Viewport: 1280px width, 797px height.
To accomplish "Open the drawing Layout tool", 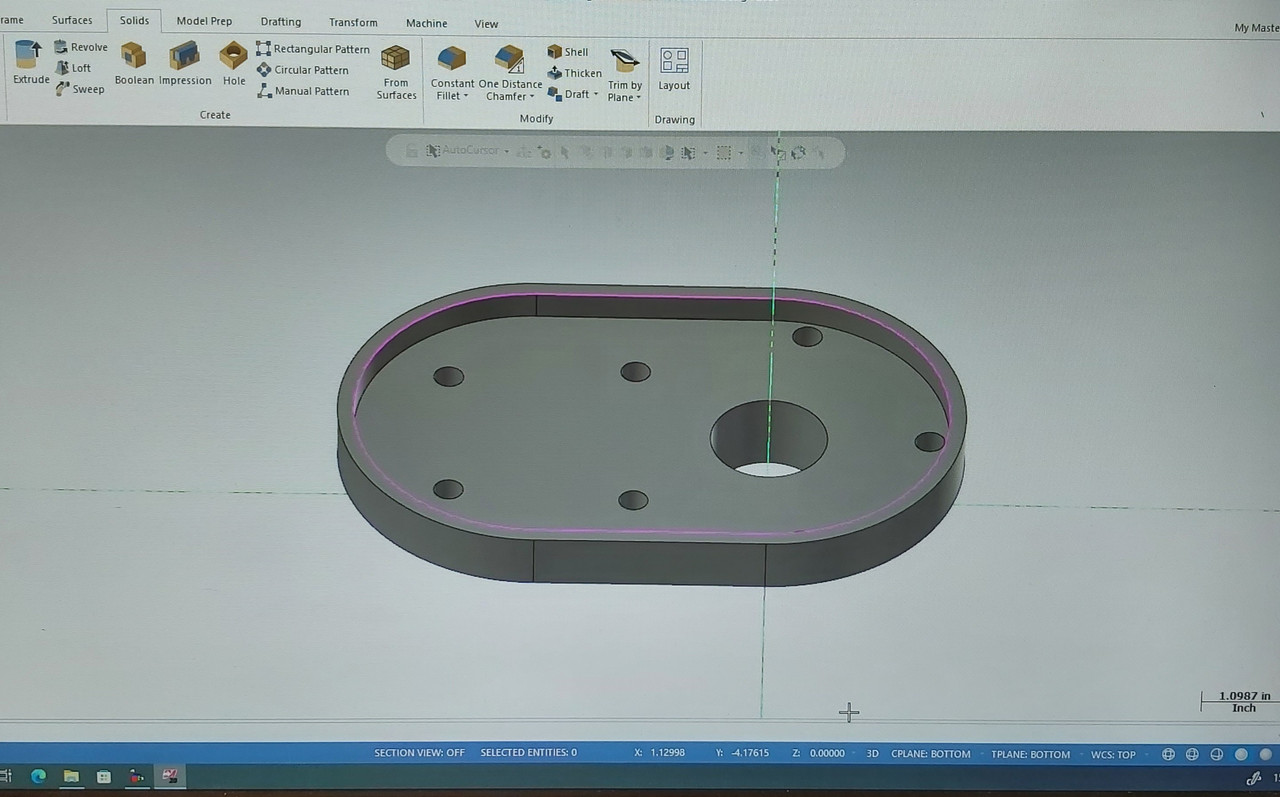I will point(674,69).
